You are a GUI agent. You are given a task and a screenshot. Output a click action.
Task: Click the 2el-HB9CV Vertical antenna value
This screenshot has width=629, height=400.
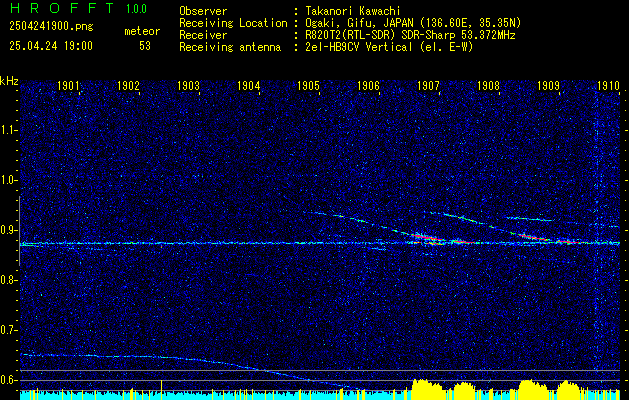click(x=388, y=47)
